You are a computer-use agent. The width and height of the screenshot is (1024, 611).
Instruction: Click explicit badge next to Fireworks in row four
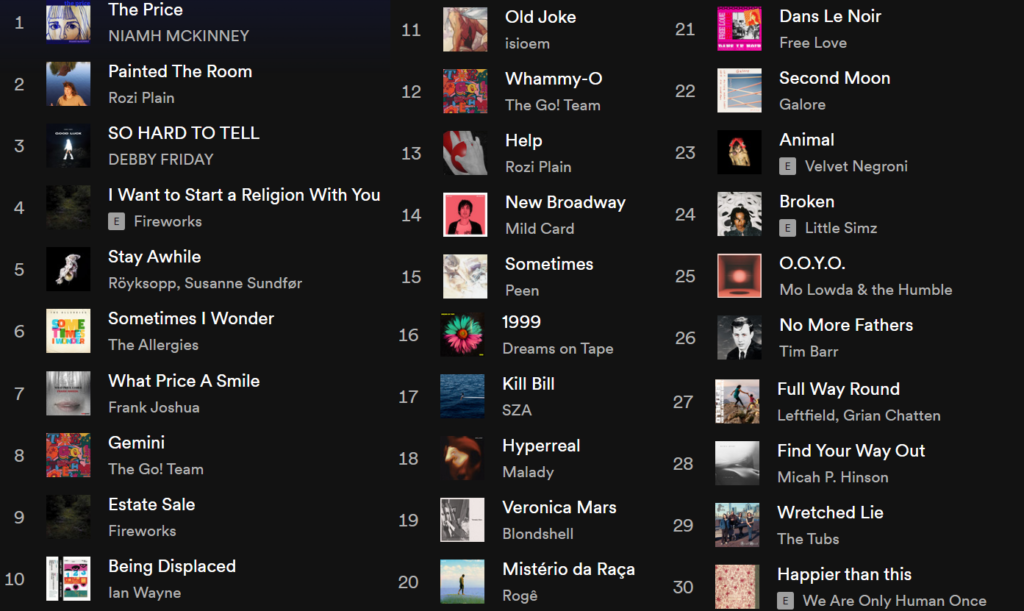(116, 221)
